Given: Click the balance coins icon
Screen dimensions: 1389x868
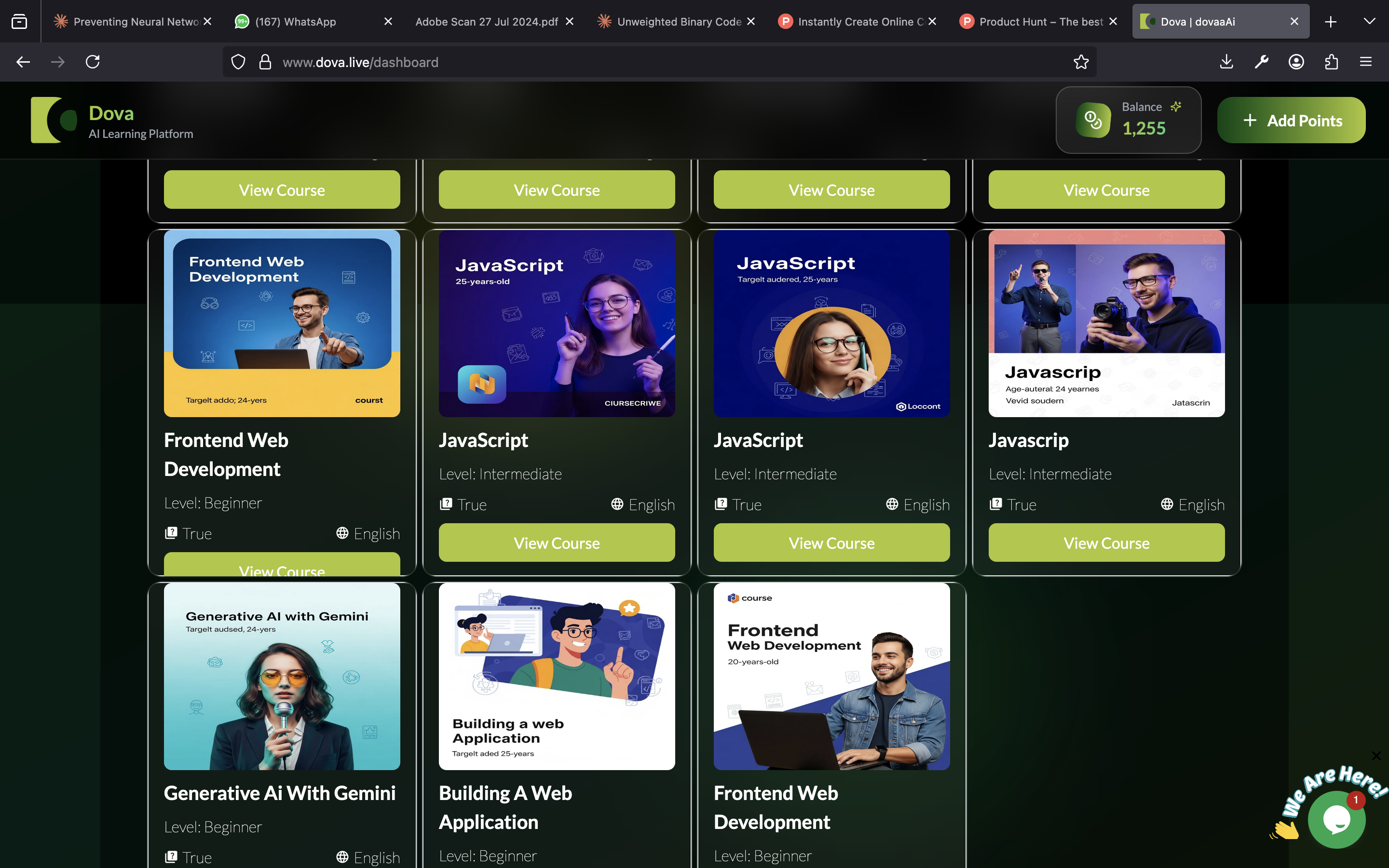Looking at the screenshot, I should [x=1093, y=120].
